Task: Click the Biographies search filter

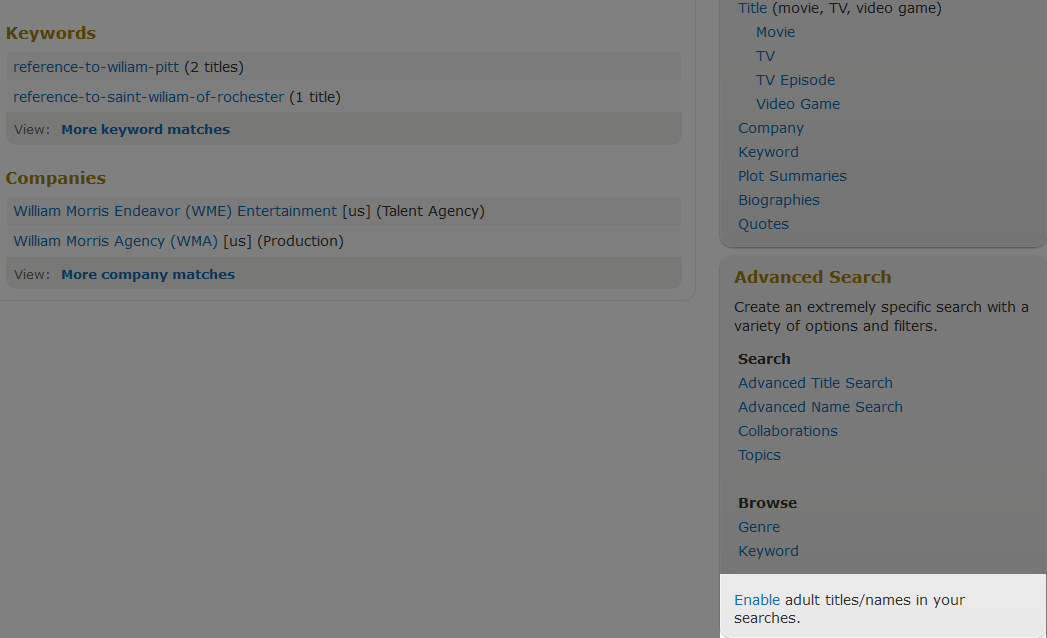Action: point(778,200)
